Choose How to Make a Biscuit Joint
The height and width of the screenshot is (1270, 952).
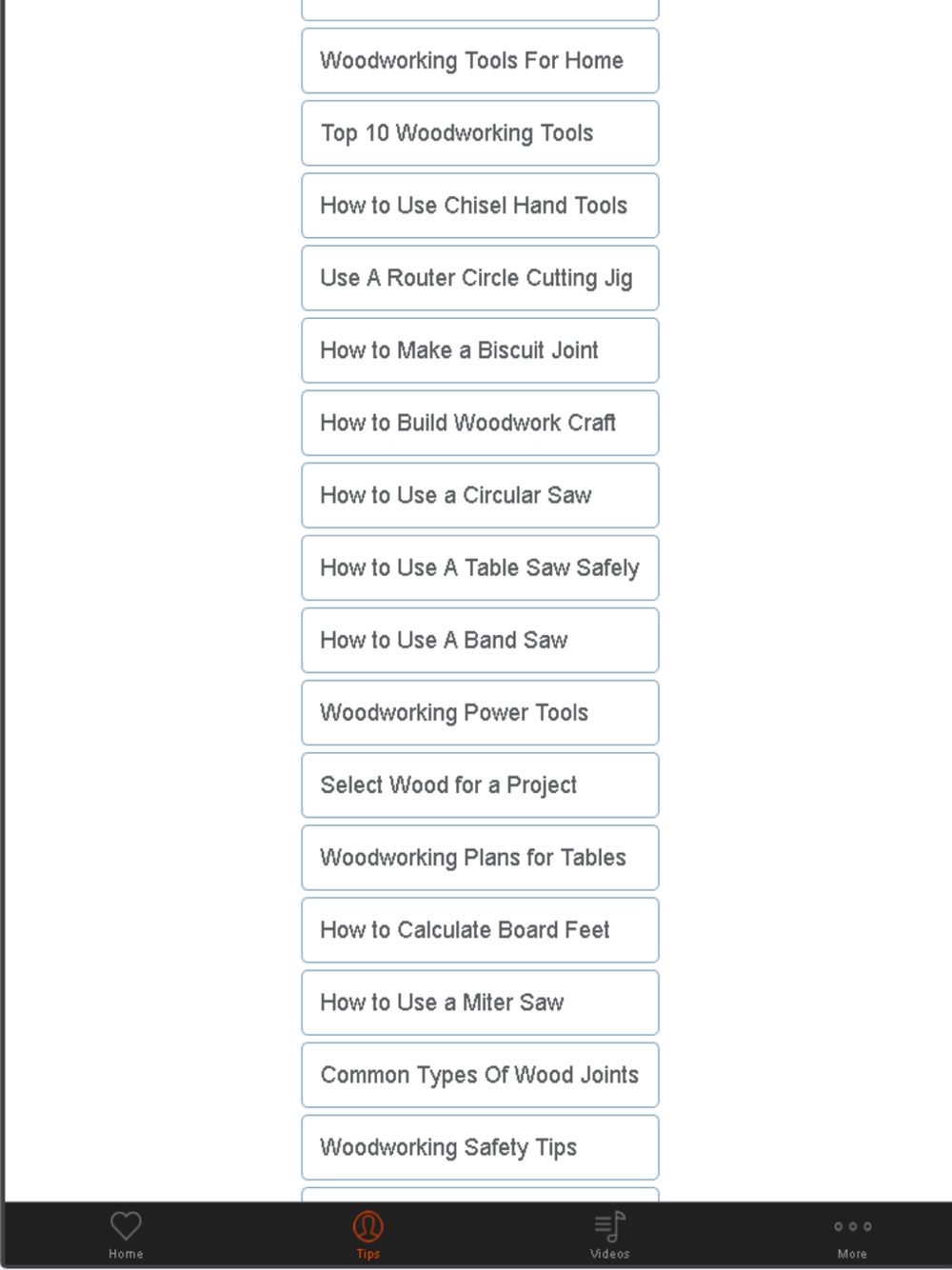480,350
